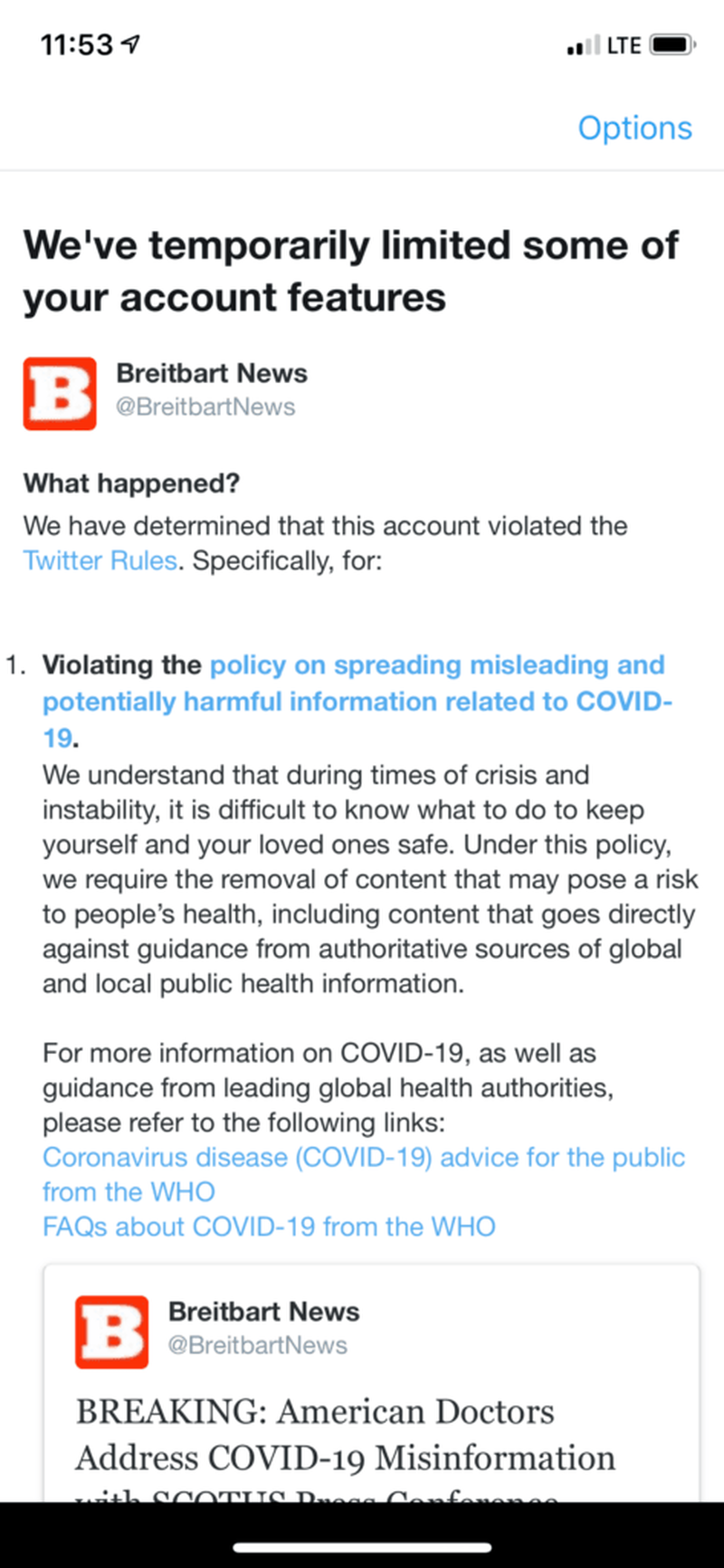Tap the 'What happened?' section heading
The height and width of the screenshot is (1568, 724).
[x=131, y=483]
